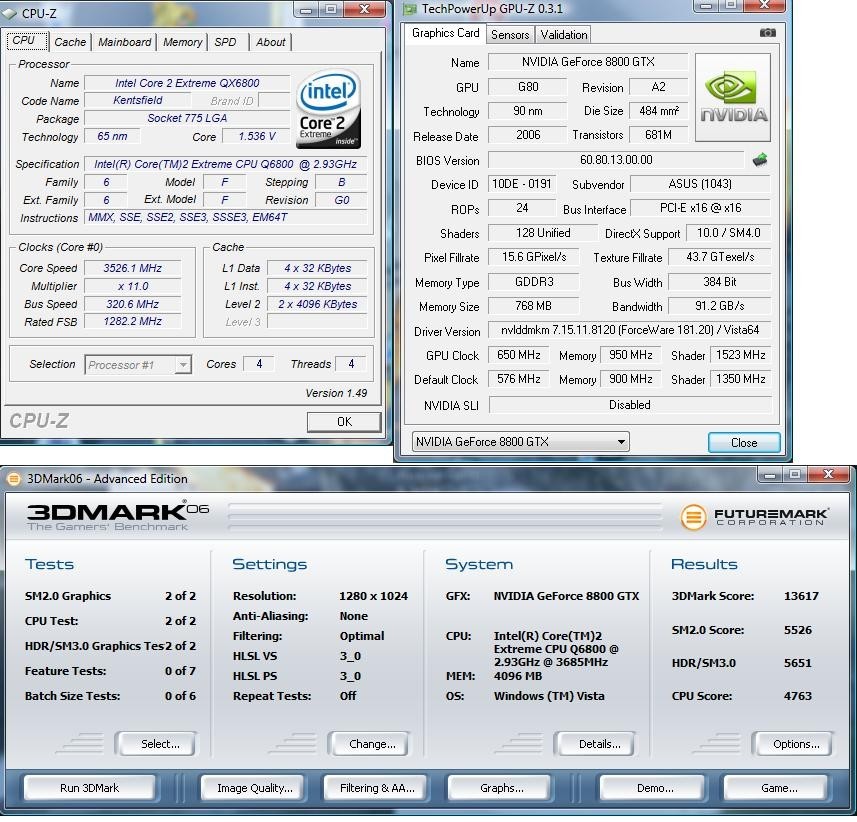Click the Default Clock value 576 MHz
The width and height of the screenshot is (857, 822).
tap(518, 379)
